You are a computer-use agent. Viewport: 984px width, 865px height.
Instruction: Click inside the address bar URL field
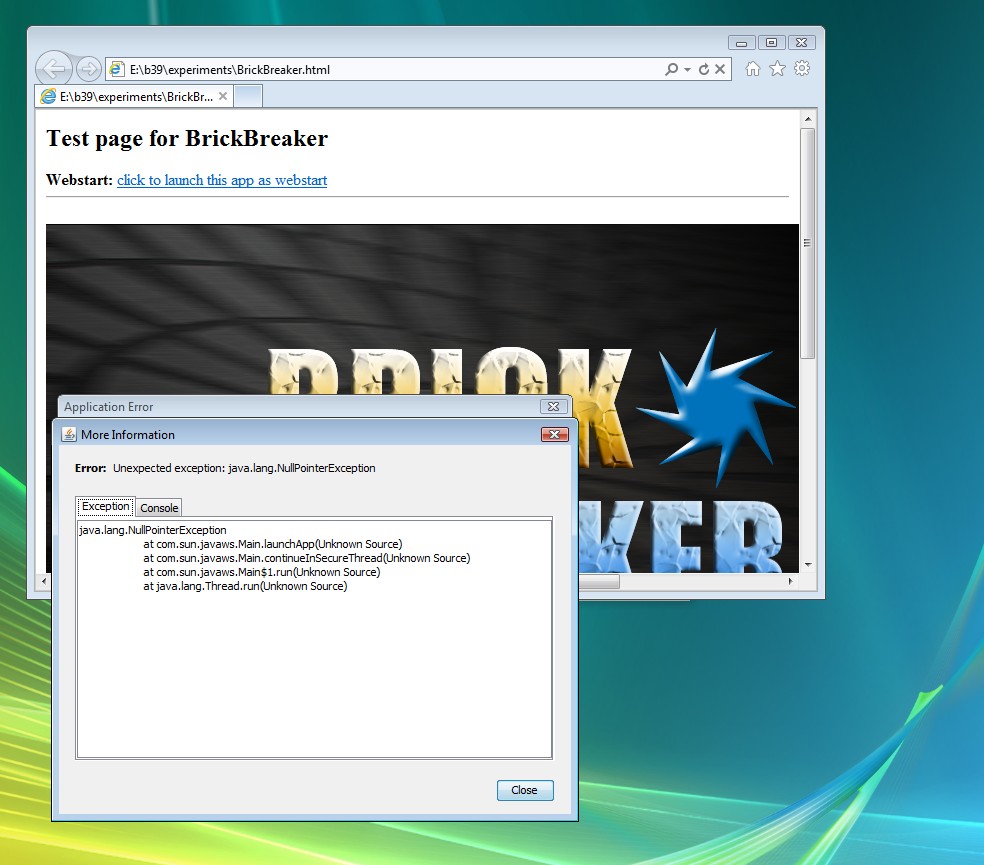[x=390, y=70]
